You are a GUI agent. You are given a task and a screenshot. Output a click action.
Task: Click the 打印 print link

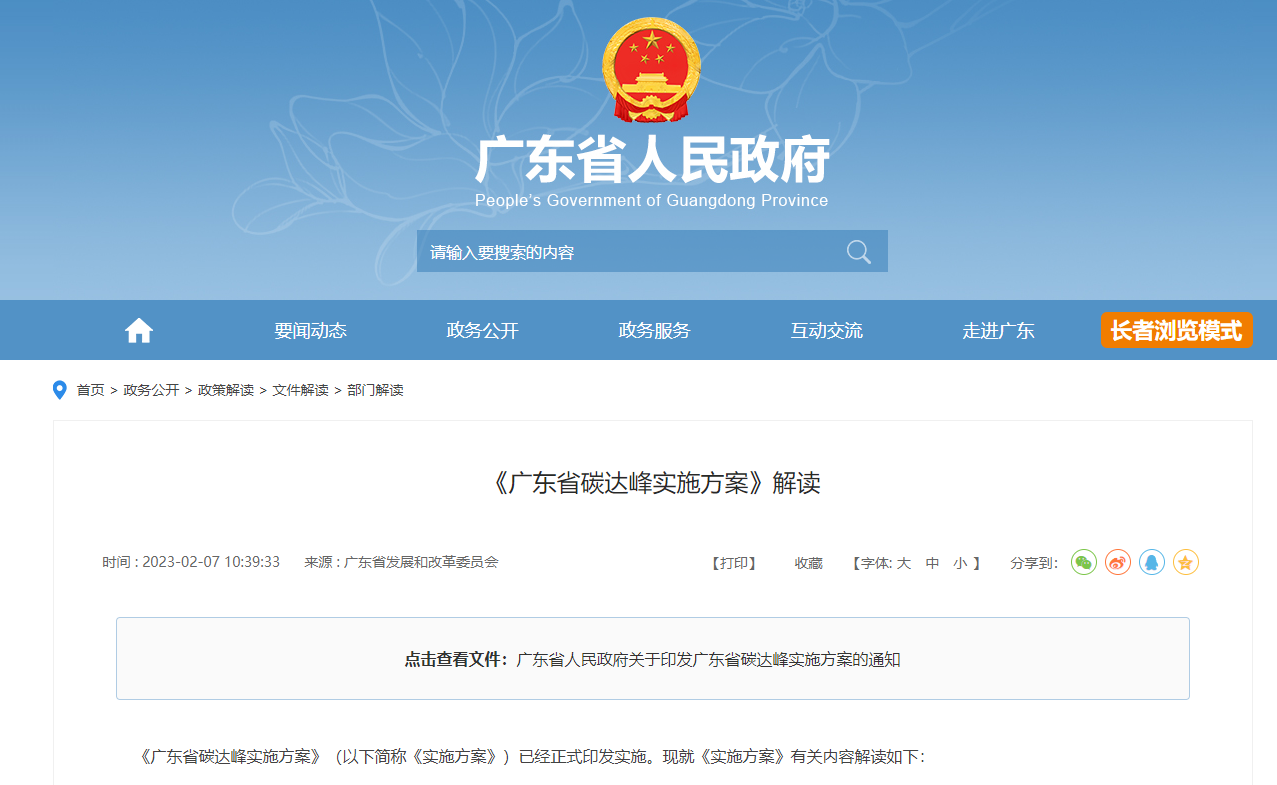click(734, 563)
